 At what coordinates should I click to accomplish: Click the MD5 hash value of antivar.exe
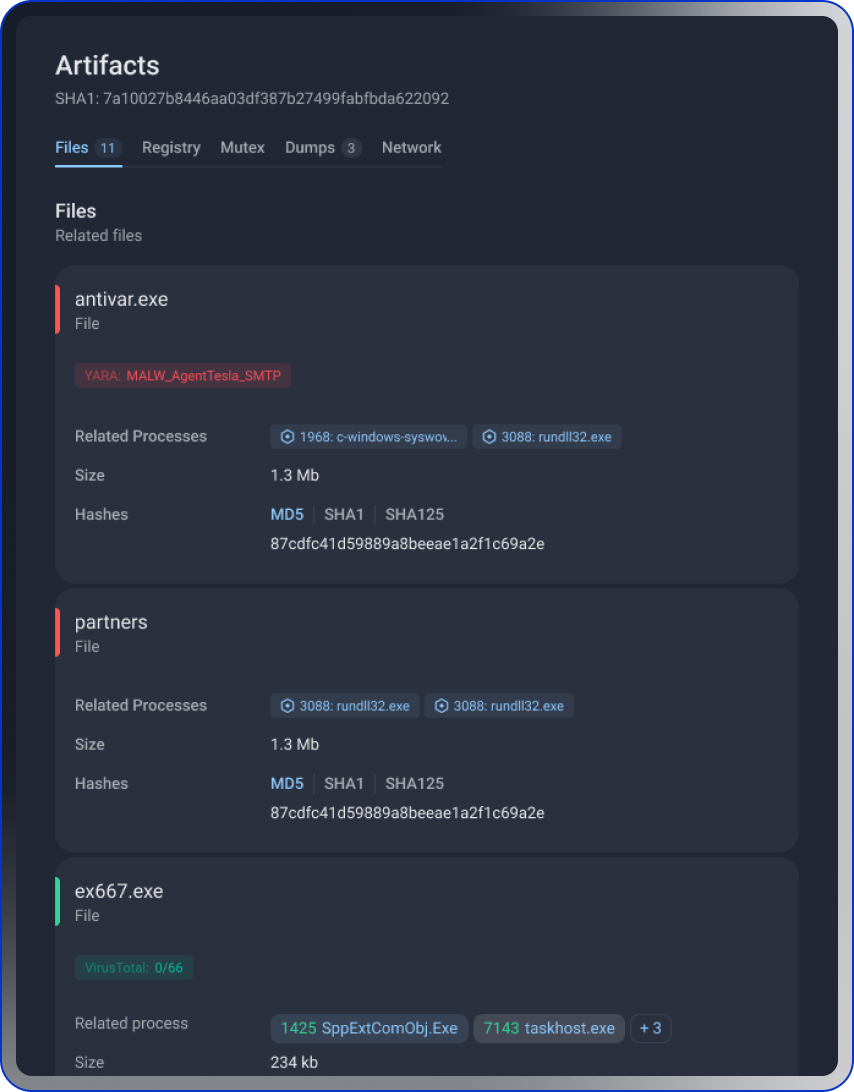407,543
